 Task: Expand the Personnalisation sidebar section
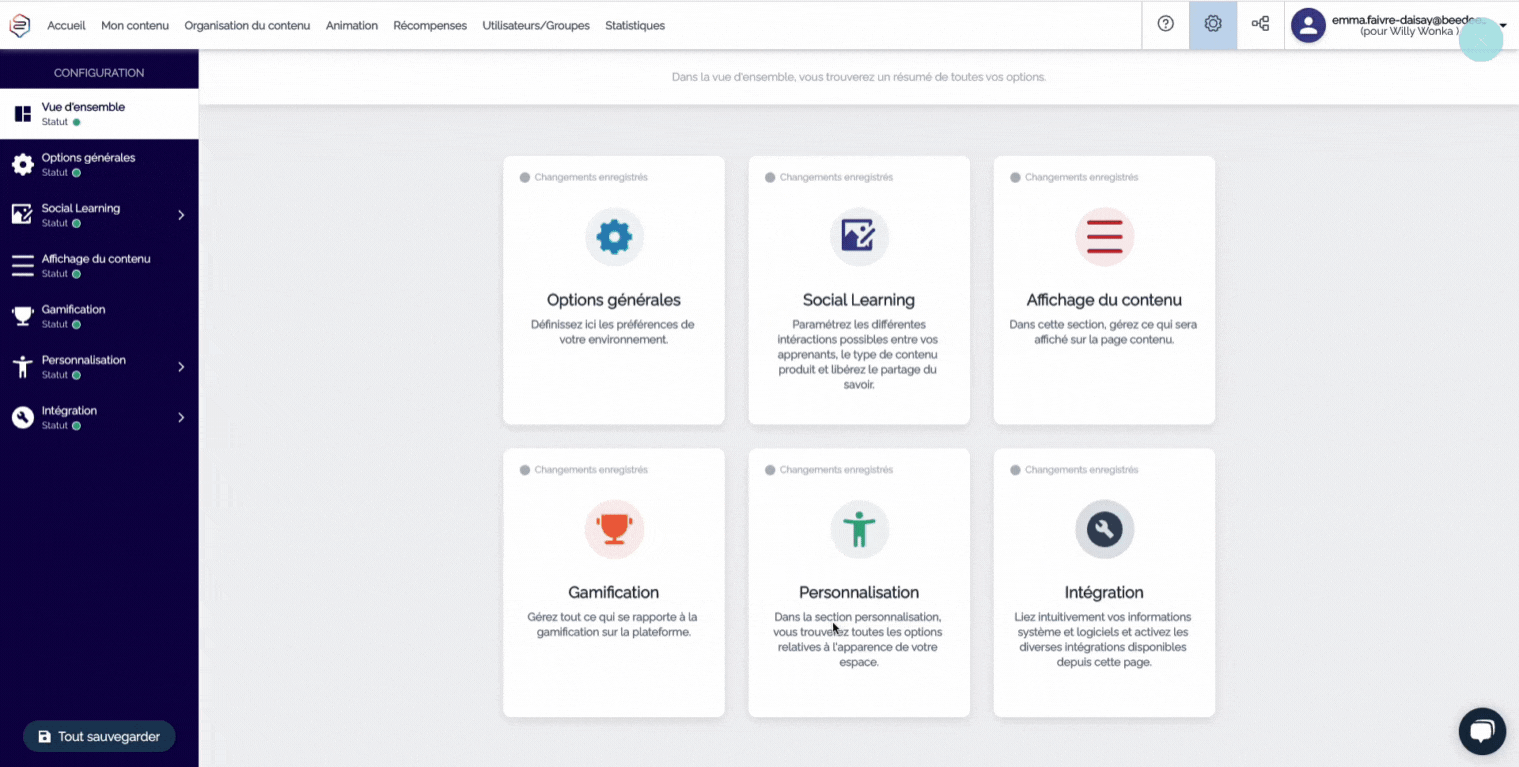click(182, 367)
